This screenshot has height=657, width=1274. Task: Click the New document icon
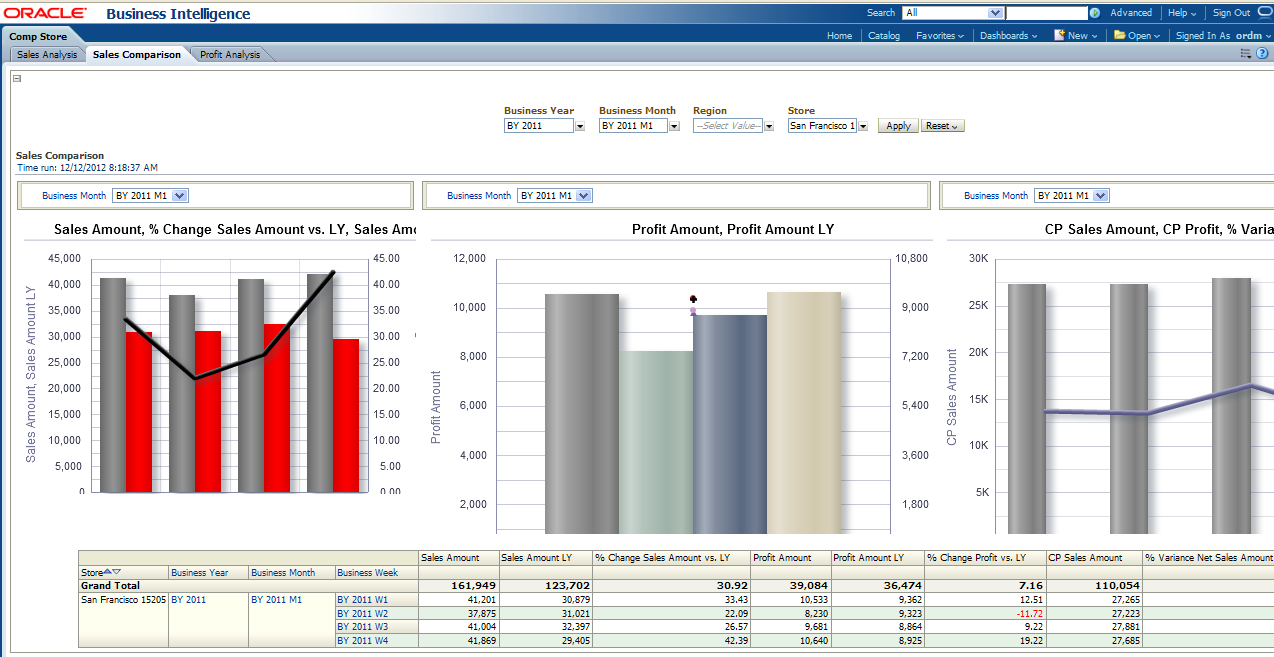[1059, 35]
